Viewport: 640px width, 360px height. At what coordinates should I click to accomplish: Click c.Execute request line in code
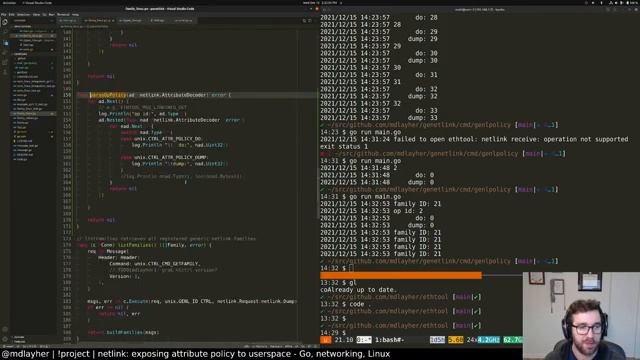192,301
